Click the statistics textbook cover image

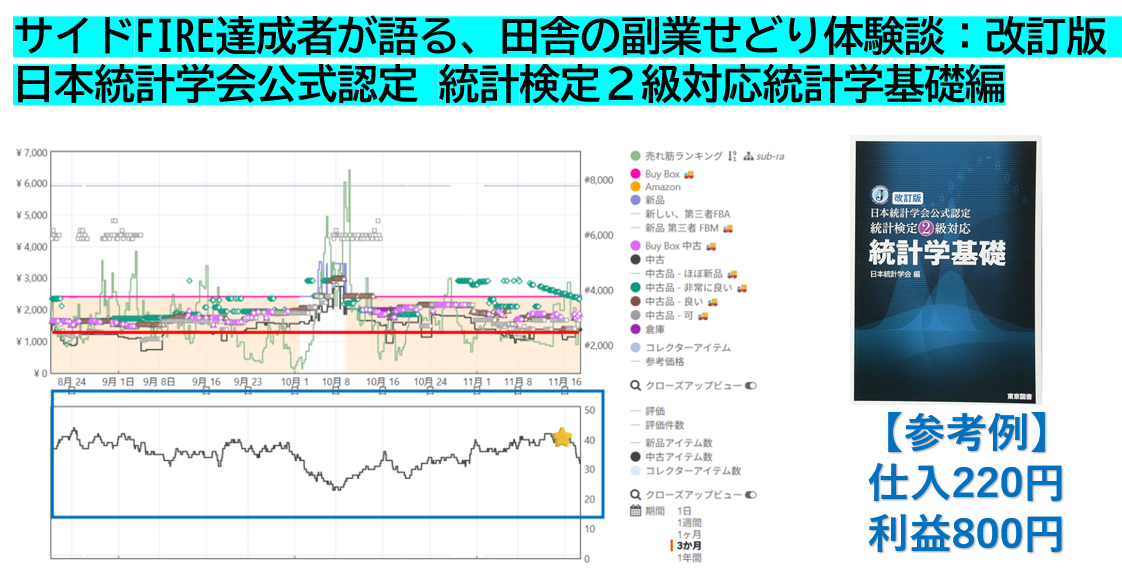[x=946, y=270]
